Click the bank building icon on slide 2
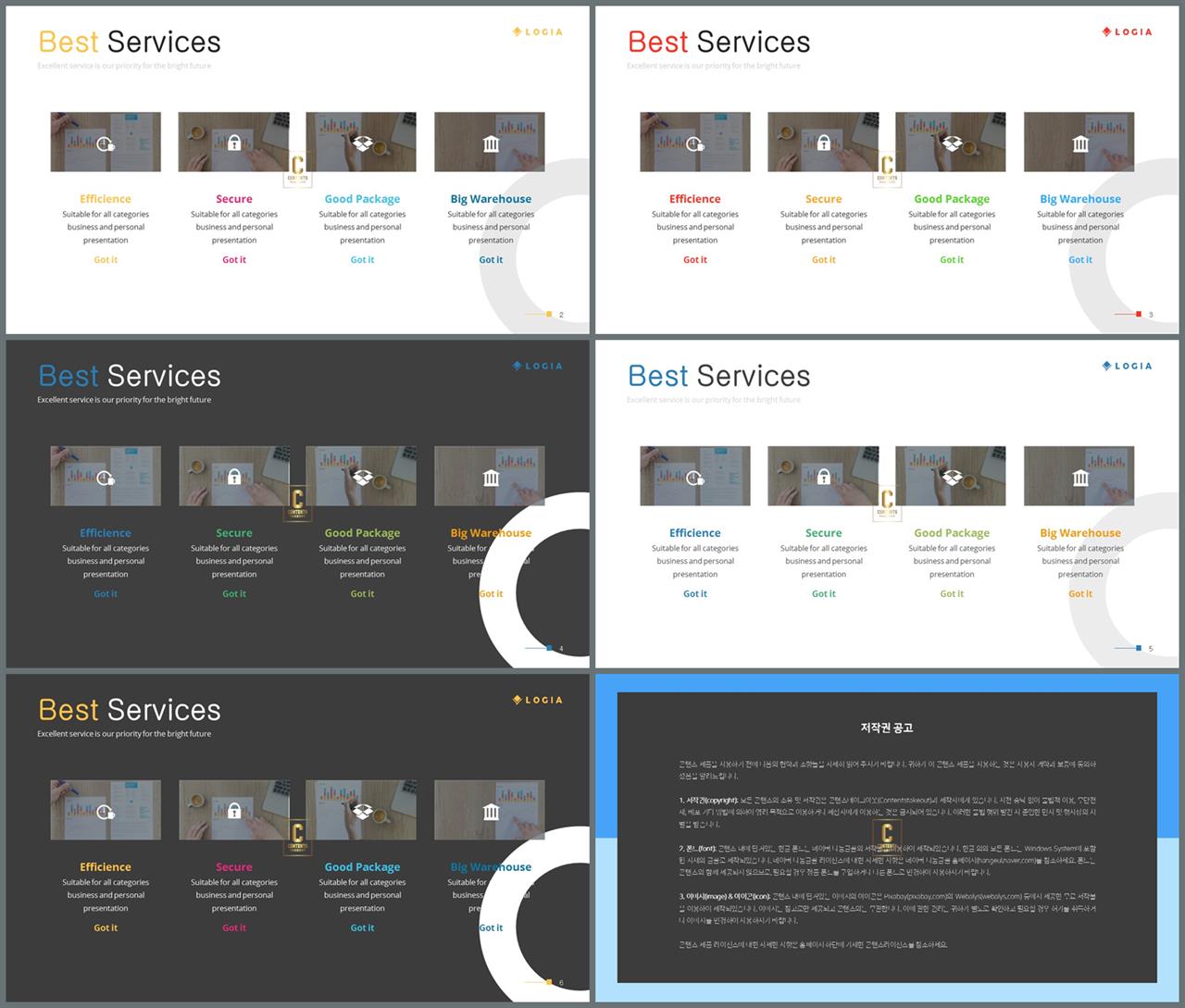 tap(491, 143)
